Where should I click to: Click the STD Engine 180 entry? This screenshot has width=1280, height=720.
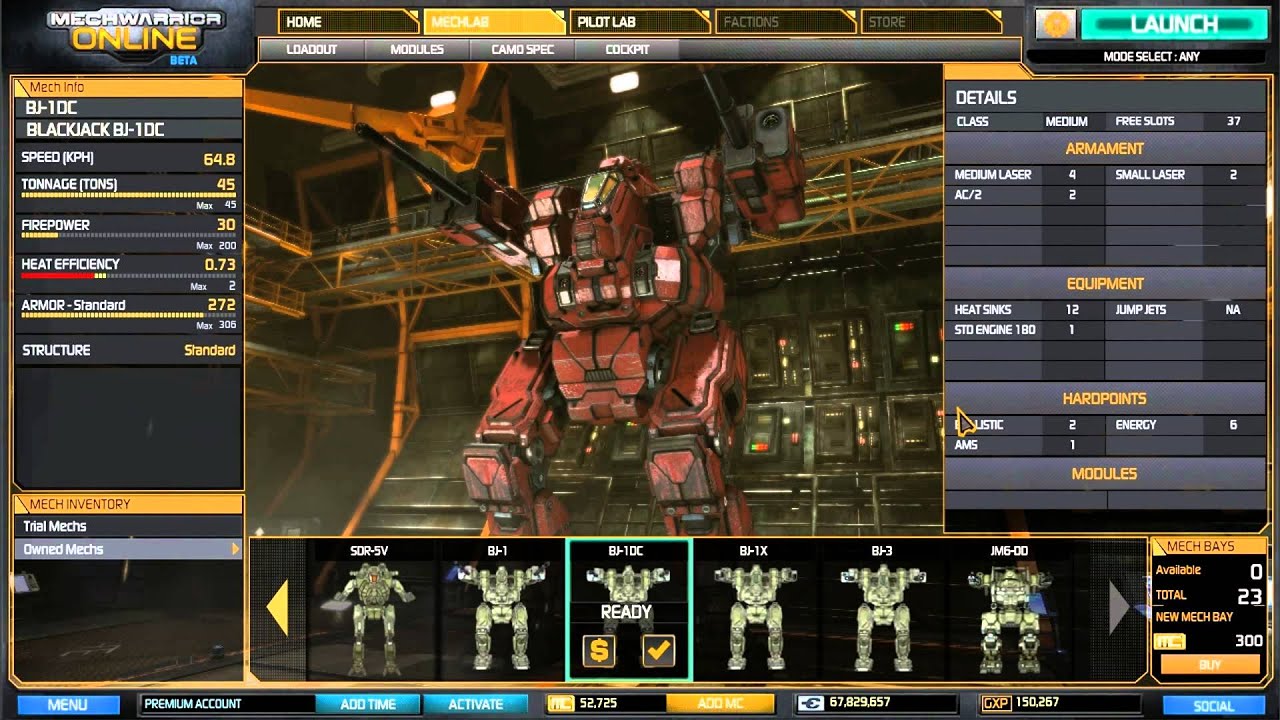click(1025, 330)
